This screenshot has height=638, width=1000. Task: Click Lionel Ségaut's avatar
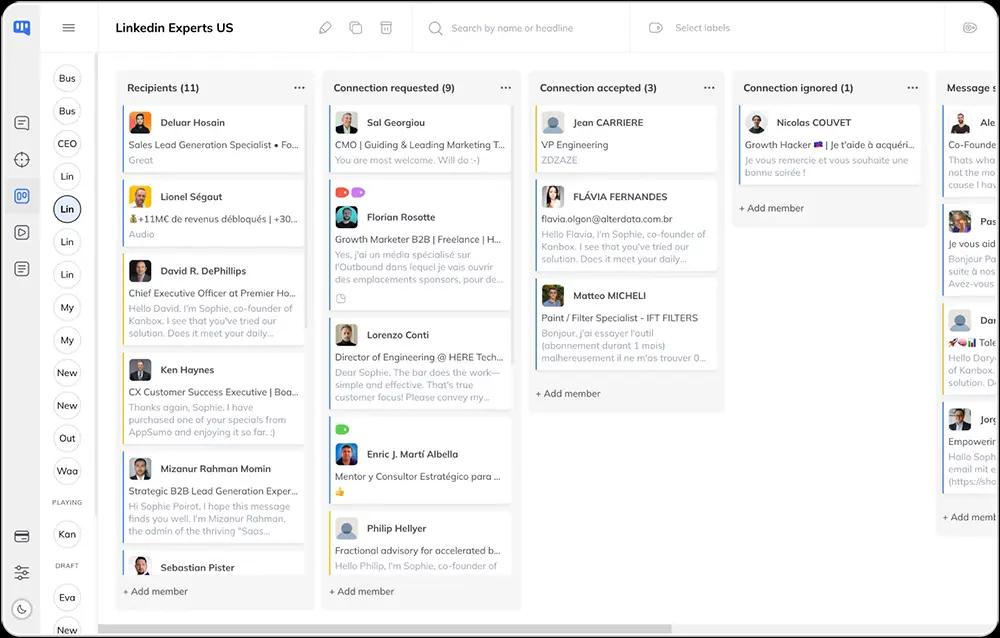point(140,197)
